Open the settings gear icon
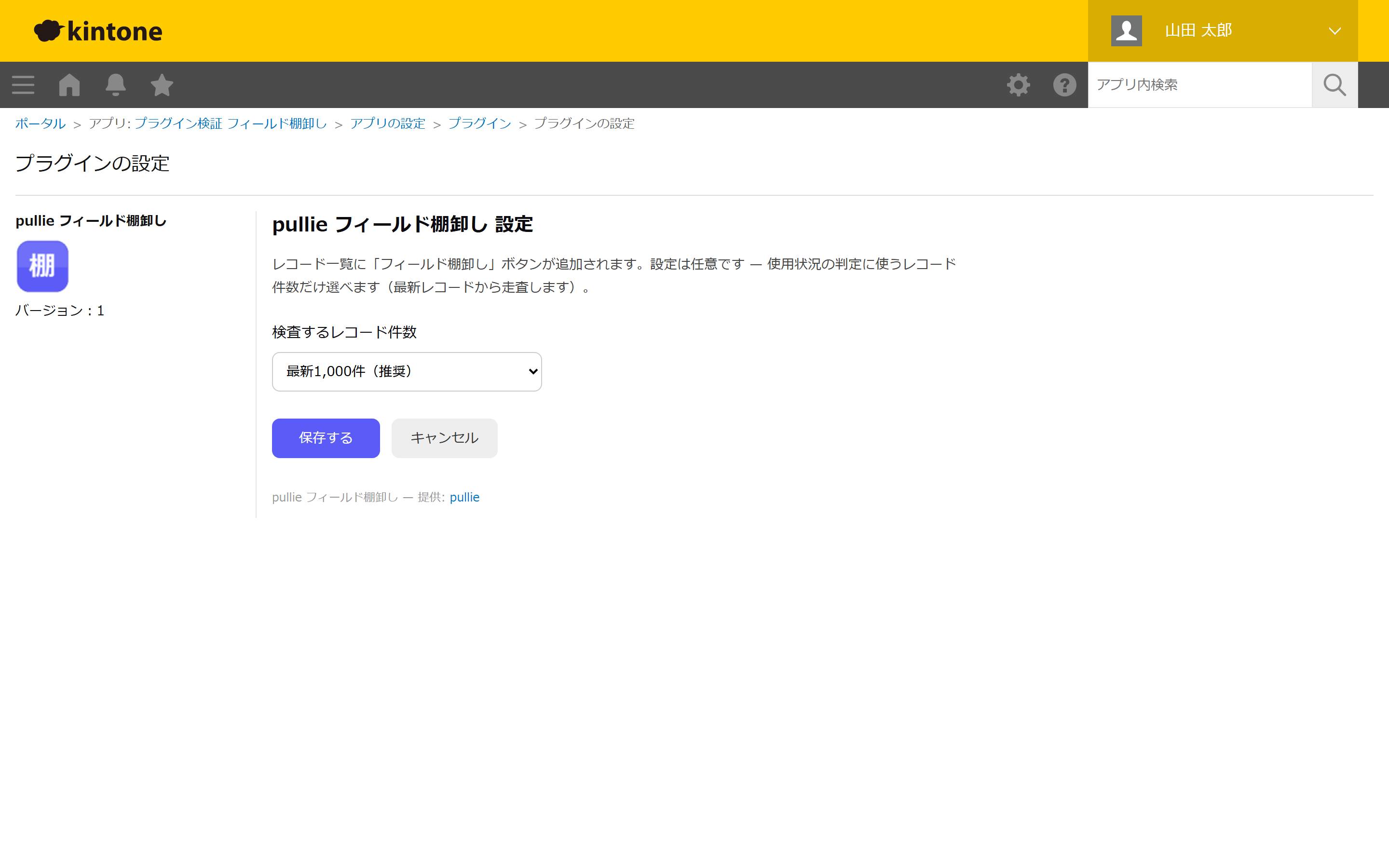 click(1018, 85)
